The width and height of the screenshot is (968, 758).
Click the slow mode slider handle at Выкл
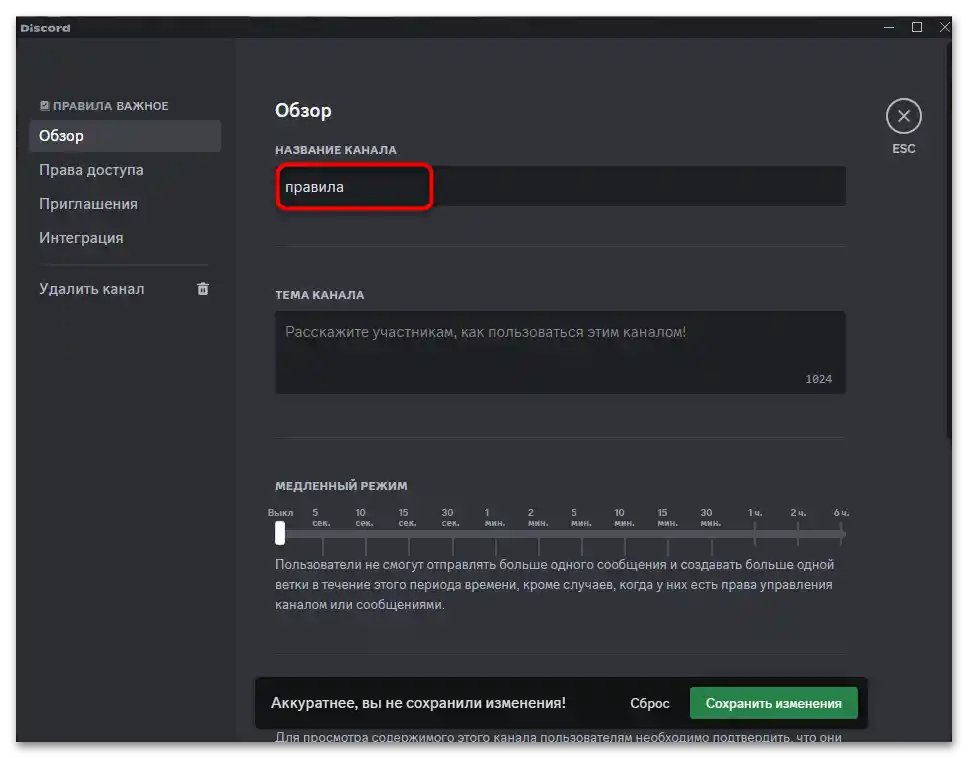pos(280,533)
